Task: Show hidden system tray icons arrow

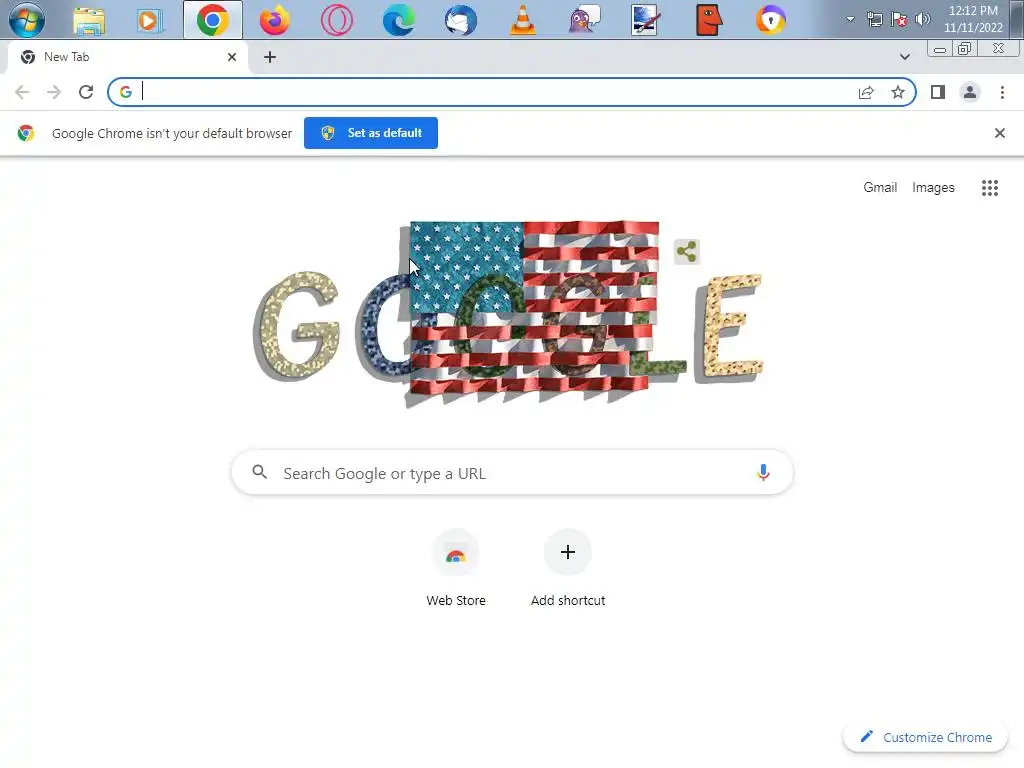Action: pos(850,19)
